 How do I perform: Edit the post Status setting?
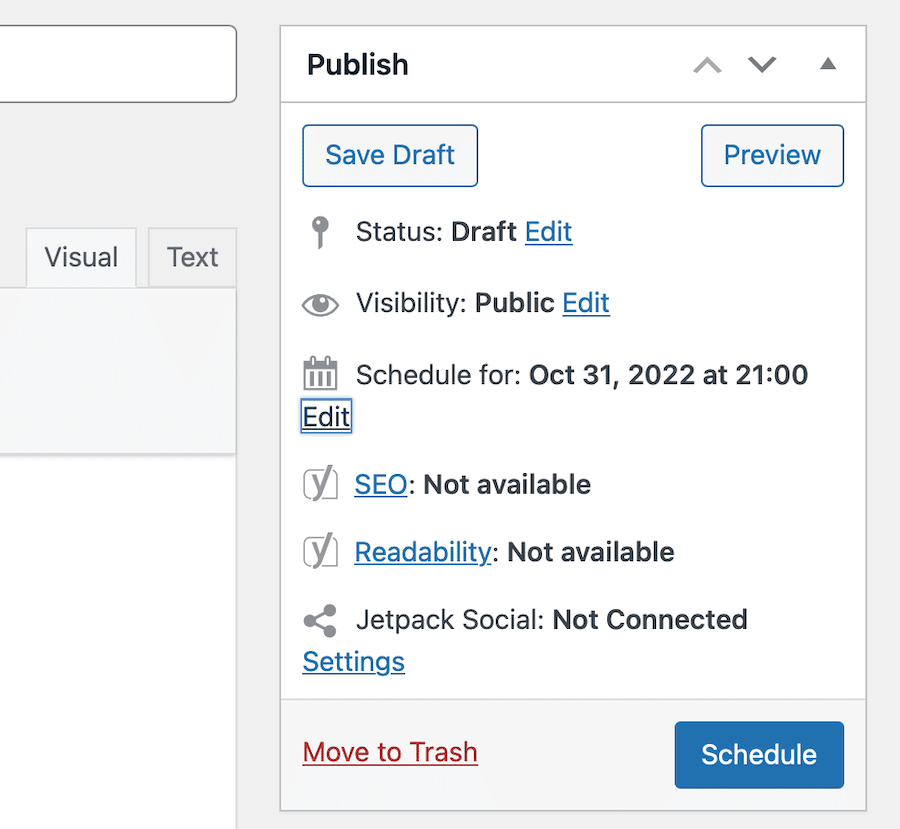(548, 232)
